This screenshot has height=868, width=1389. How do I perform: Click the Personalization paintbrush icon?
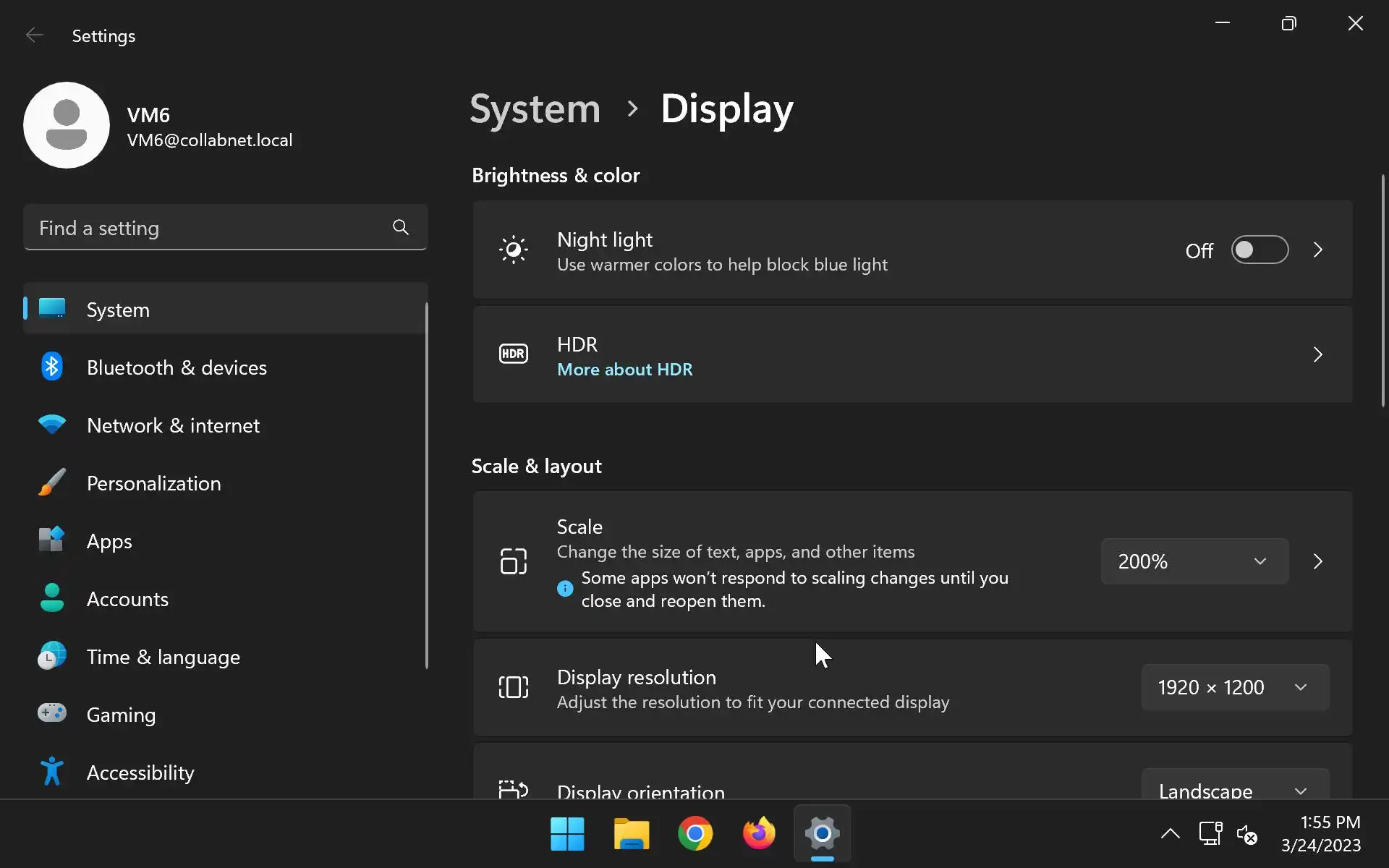(51, 482)
